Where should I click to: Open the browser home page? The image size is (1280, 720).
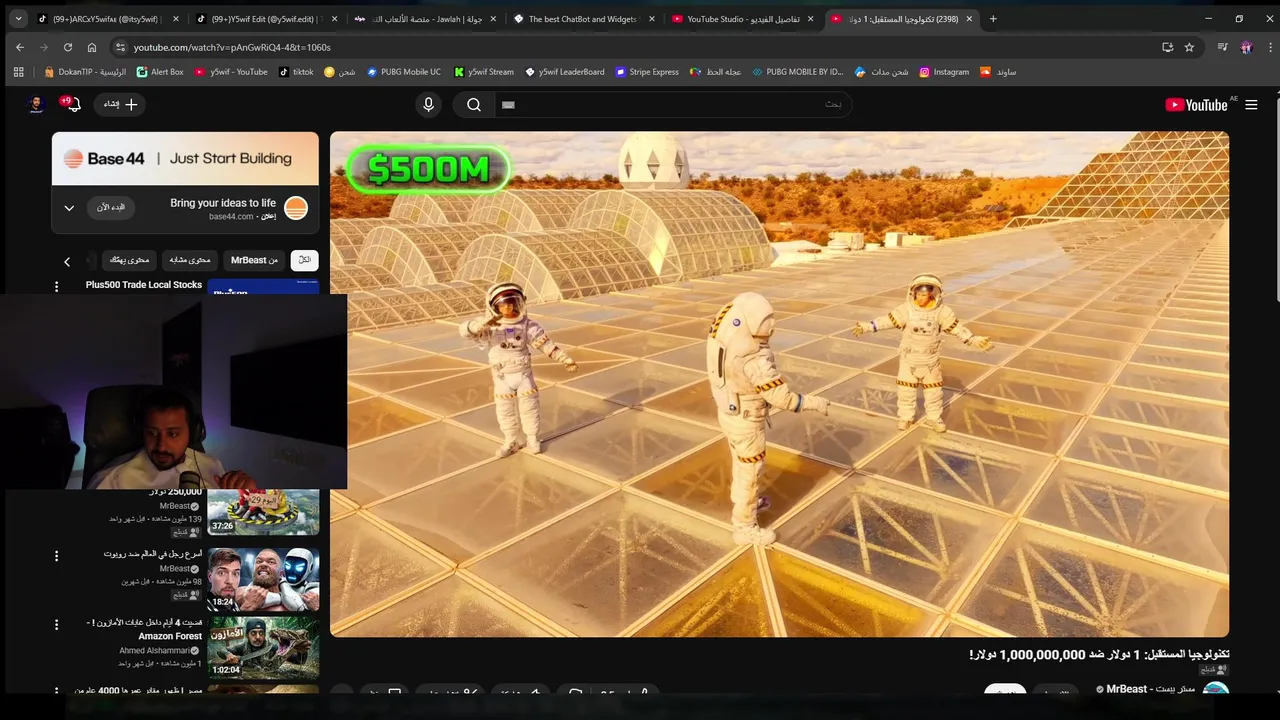tap(92, 47)
